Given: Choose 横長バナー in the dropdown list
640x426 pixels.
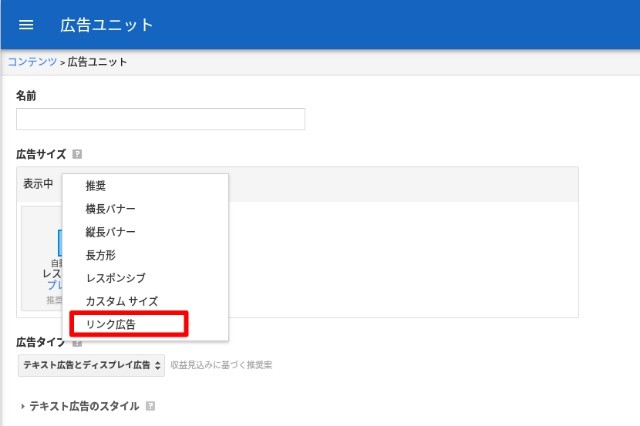Looking at the screenshot, I should tap(145, 209).
